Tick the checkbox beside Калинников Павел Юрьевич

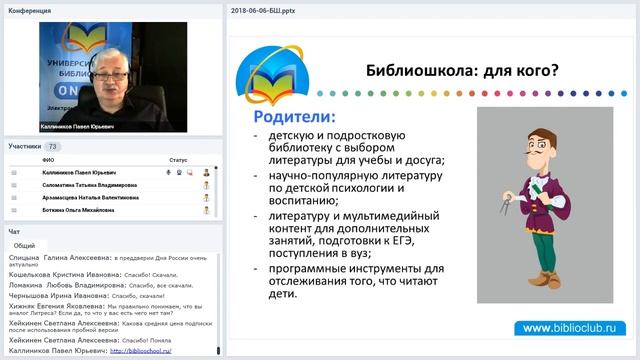pyautogui.click(x=14, y=173)
